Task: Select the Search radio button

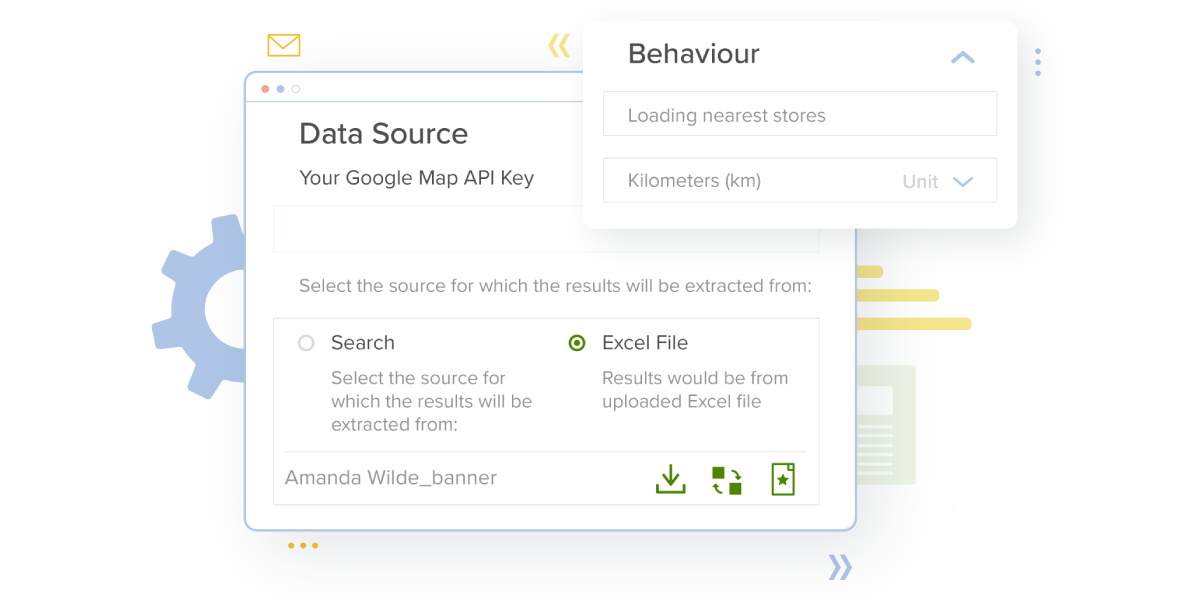Action: [307, 343]
